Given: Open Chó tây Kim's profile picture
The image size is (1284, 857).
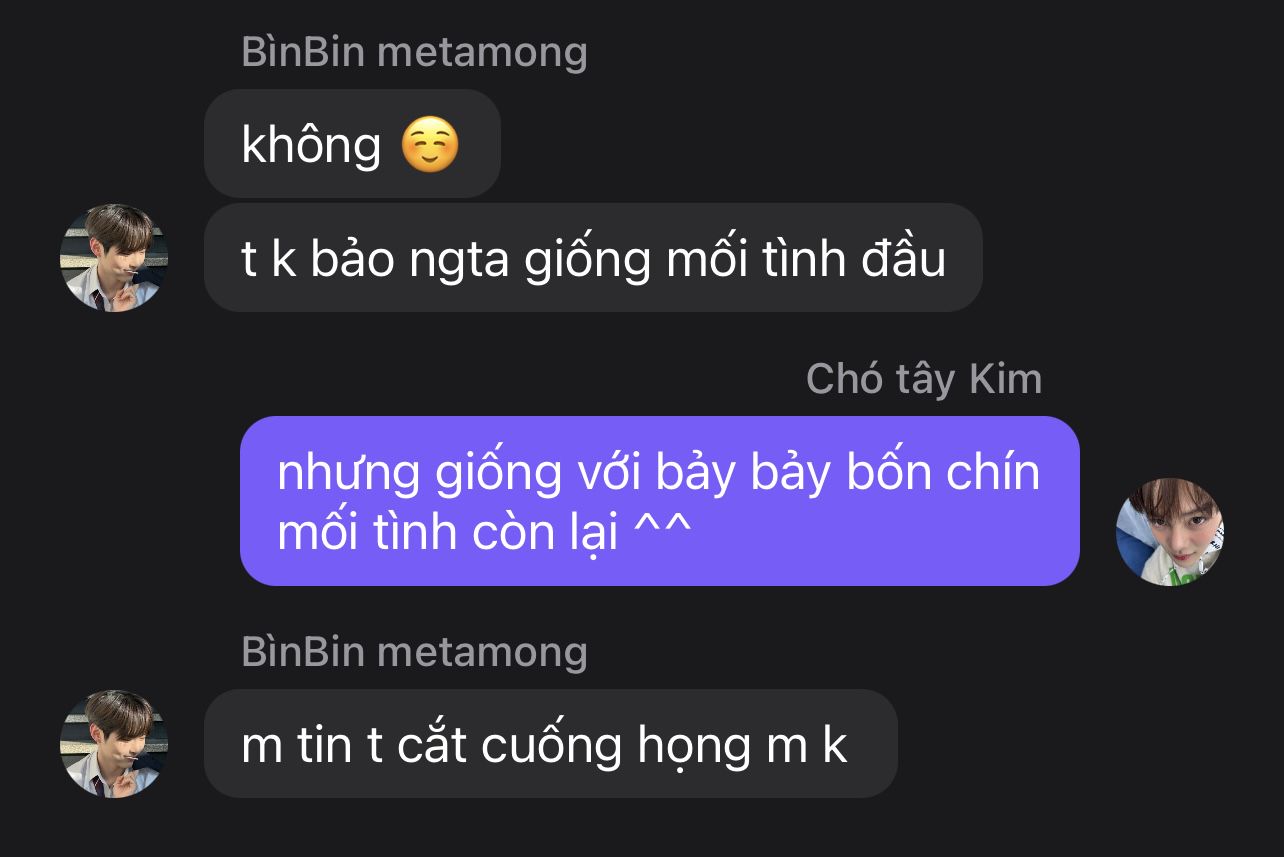Looking at the screenshot, I should click(1170, 531).
